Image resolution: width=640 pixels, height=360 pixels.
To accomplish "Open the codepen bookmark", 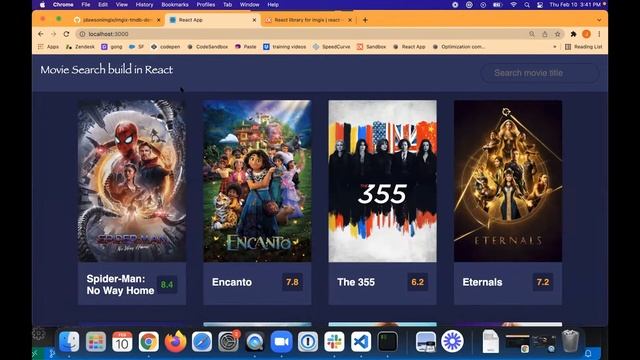I will [165, 47].
